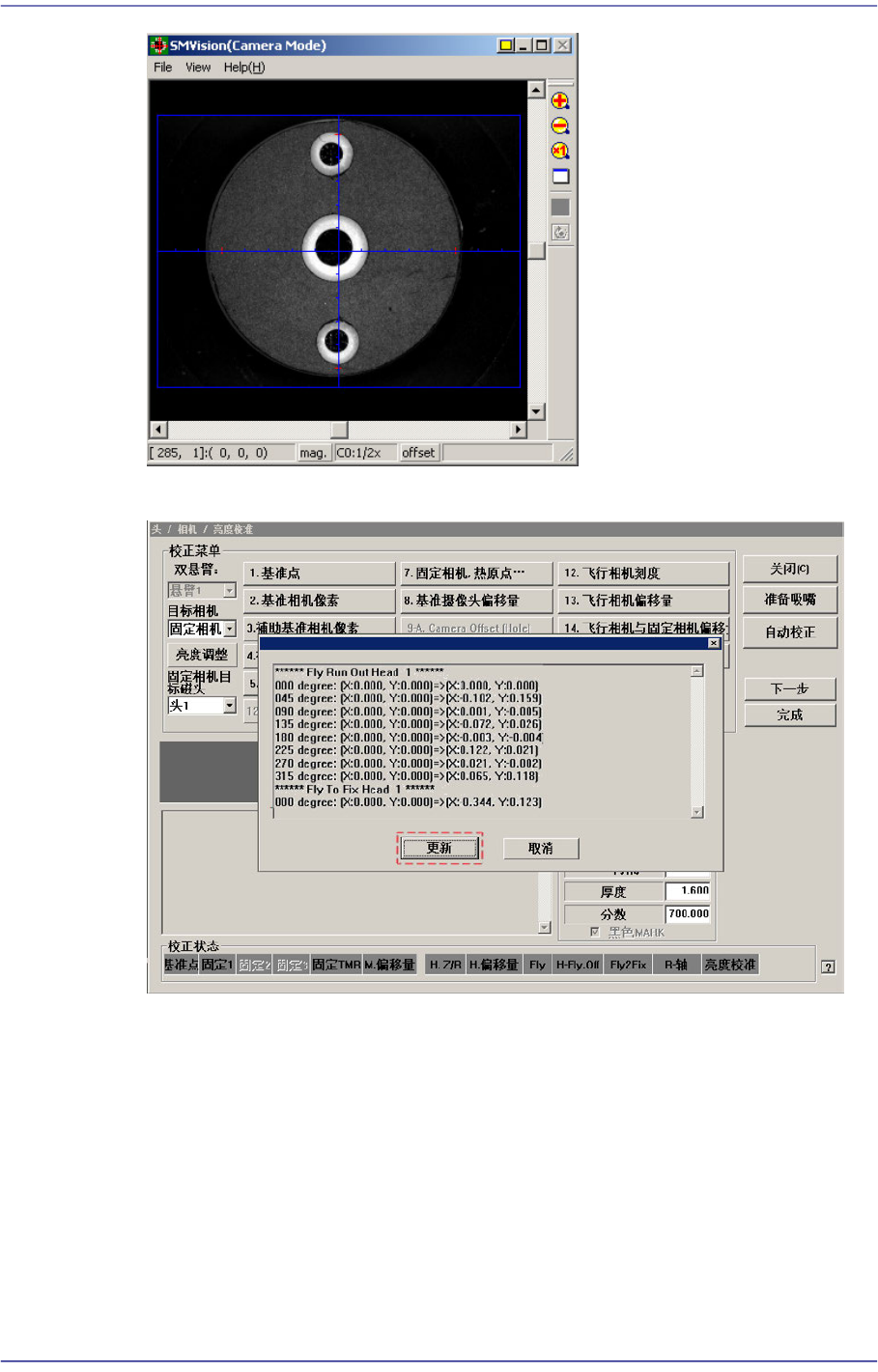Toggle the 黑色MARK checkbox

[x=594, y=932]
